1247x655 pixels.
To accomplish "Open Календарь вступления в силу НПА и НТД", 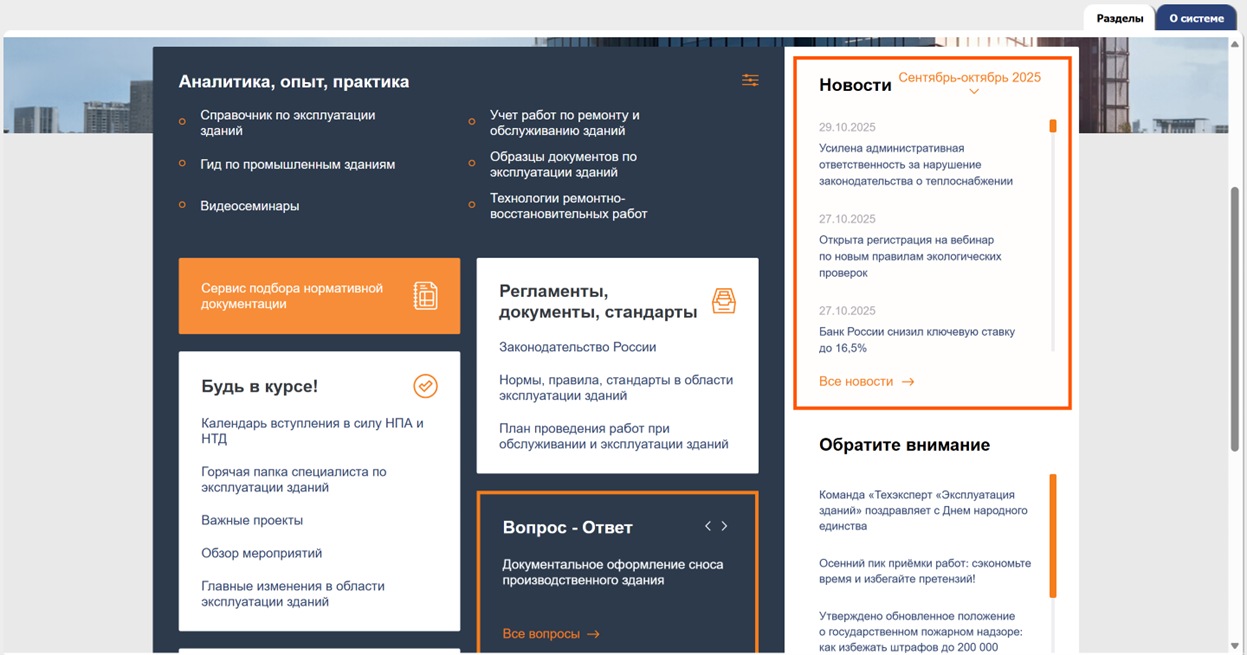I will [312, 431].
